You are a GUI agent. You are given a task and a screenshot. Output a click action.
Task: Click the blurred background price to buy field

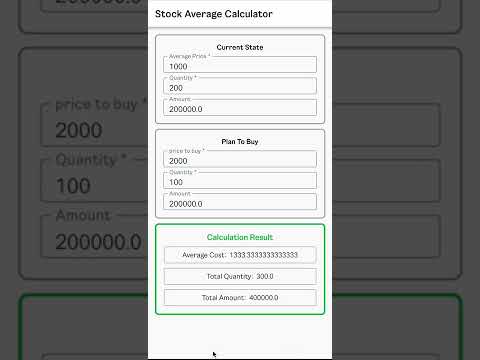[95, 125]
